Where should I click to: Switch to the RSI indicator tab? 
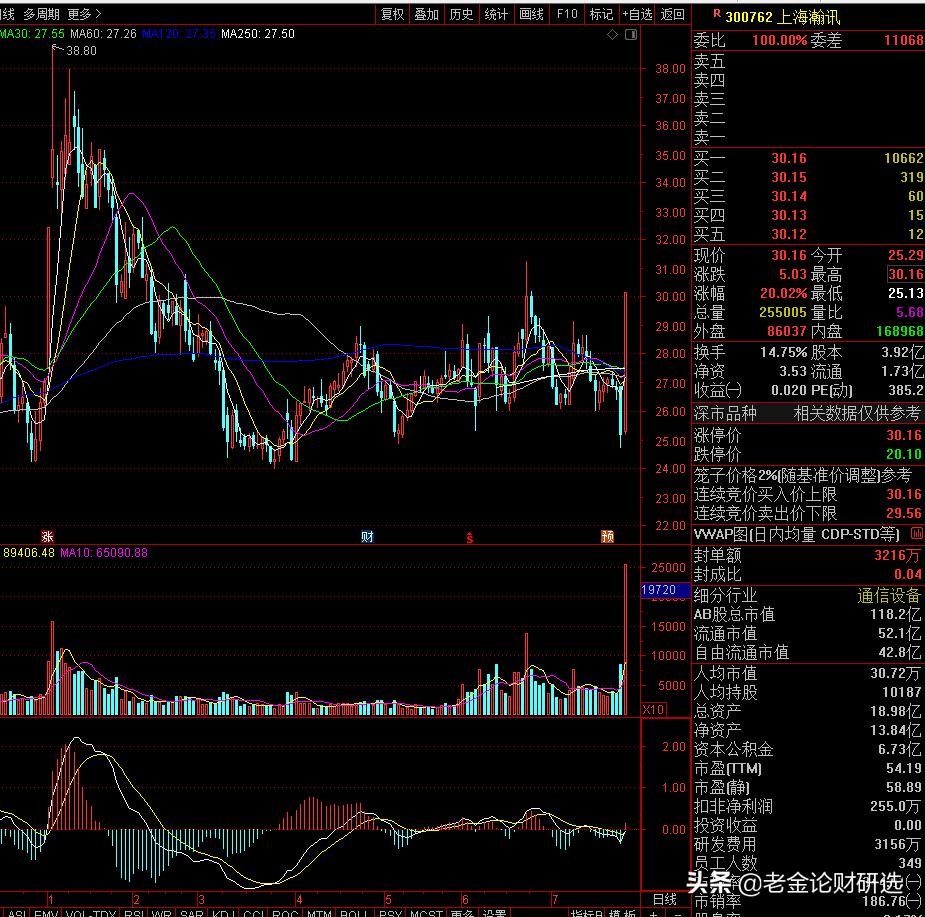[135, 912]
